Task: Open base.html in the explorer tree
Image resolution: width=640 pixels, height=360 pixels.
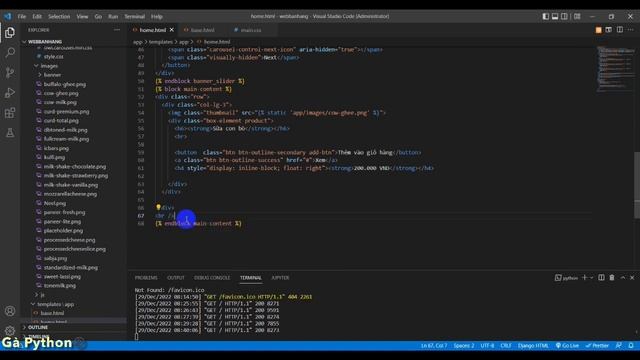Action: [52, 313]
